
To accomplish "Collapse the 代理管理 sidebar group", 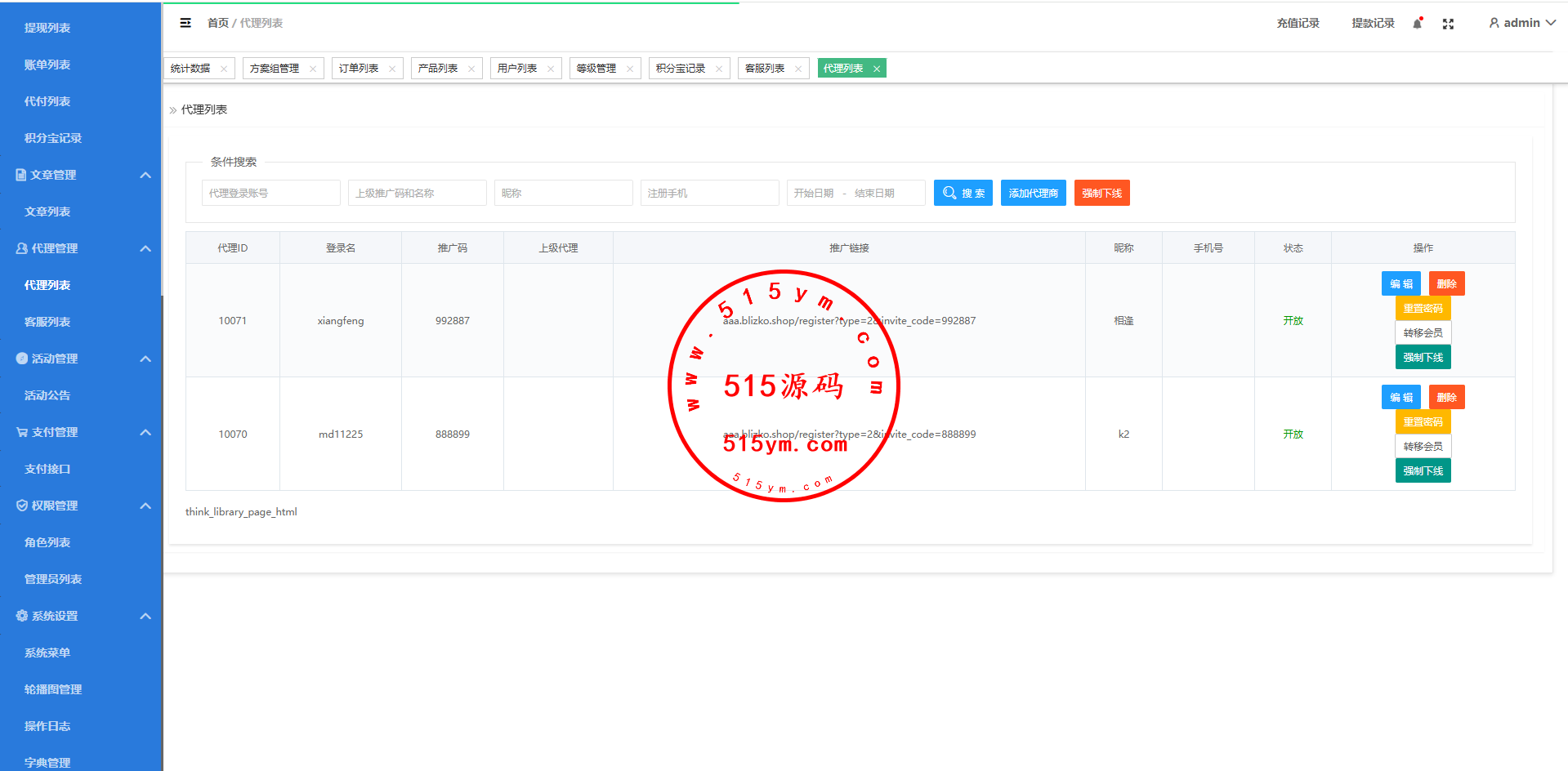I will pos(145,248).
